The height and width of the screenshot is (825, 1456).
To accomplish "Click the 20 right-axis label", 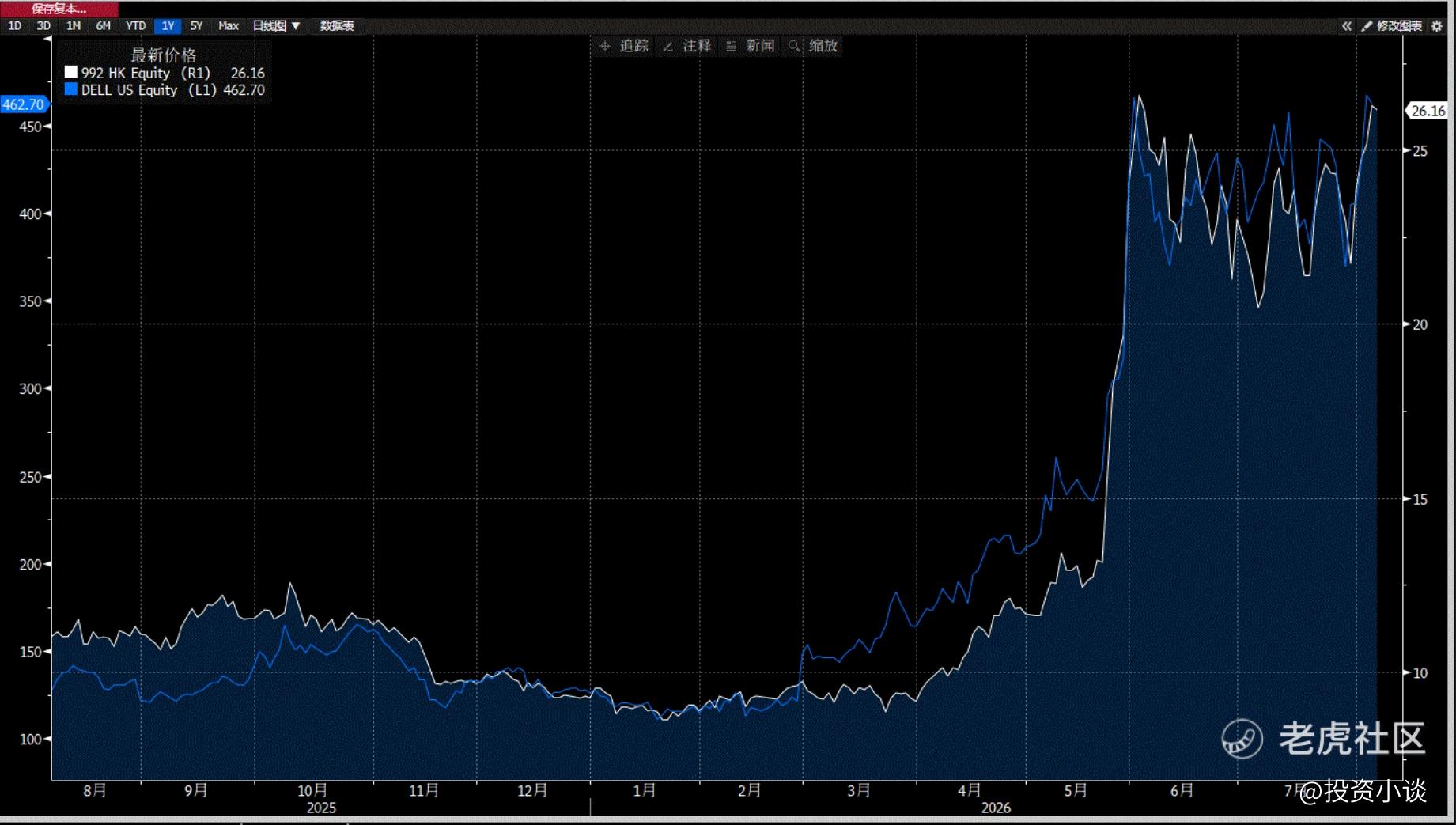I will click(x=1420, y=324).
